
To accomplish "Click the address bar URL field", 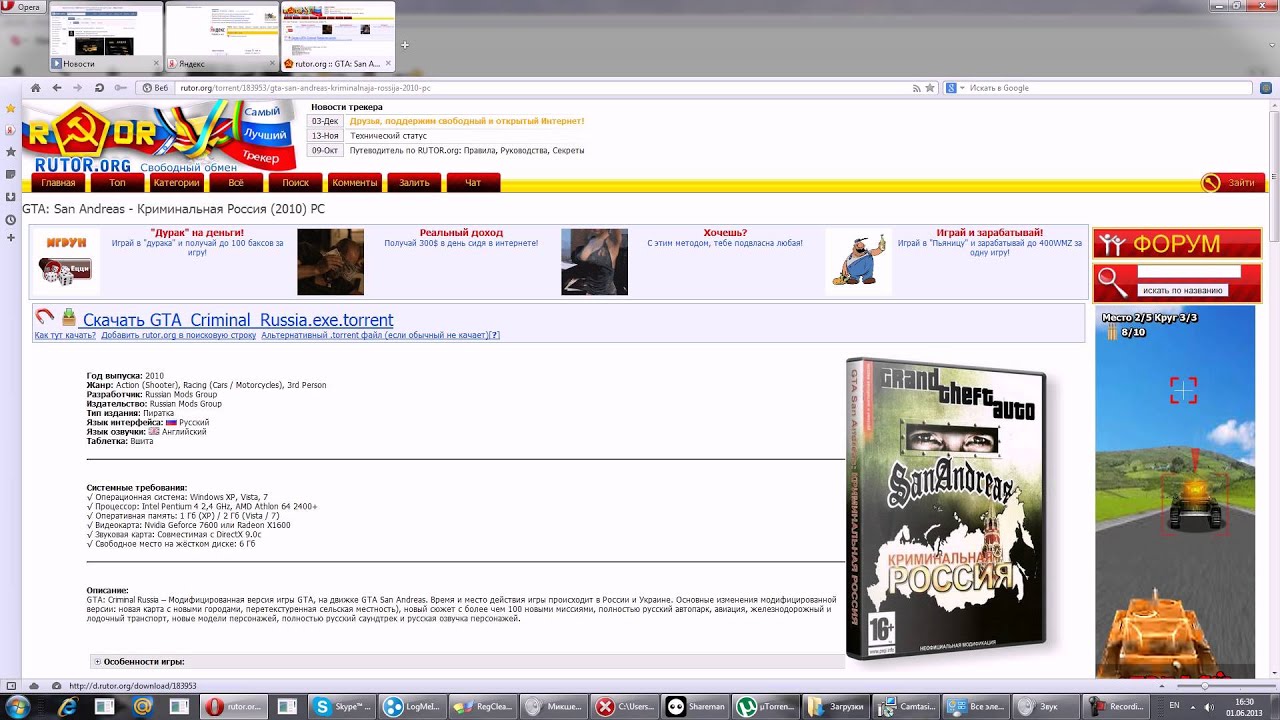I will tap(540, 88).
